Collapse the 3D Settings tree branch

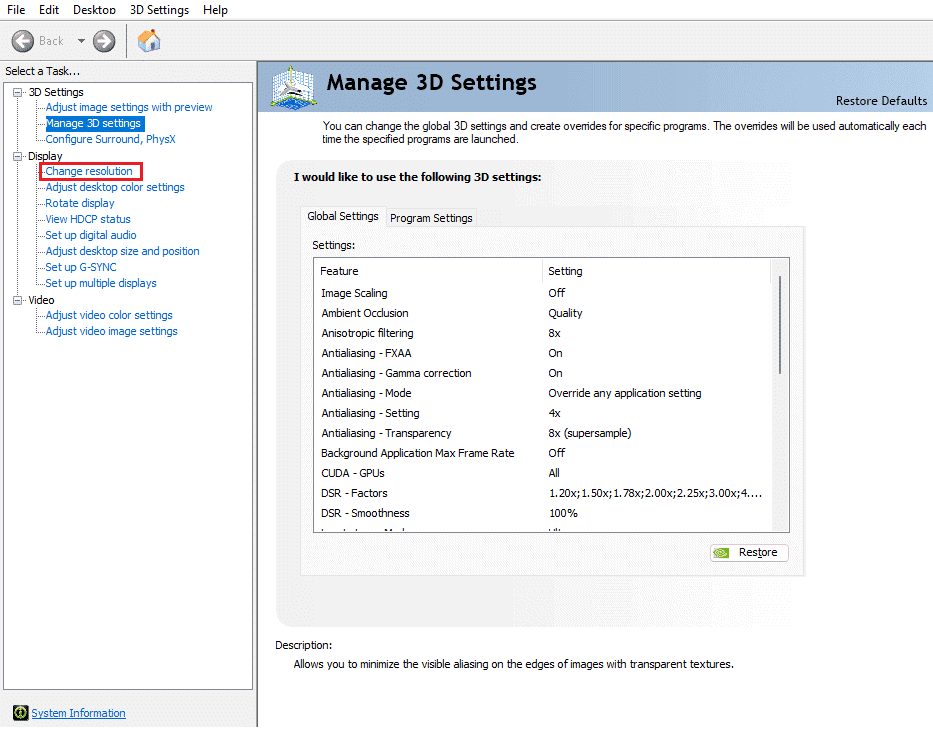(x=16, y=92)
